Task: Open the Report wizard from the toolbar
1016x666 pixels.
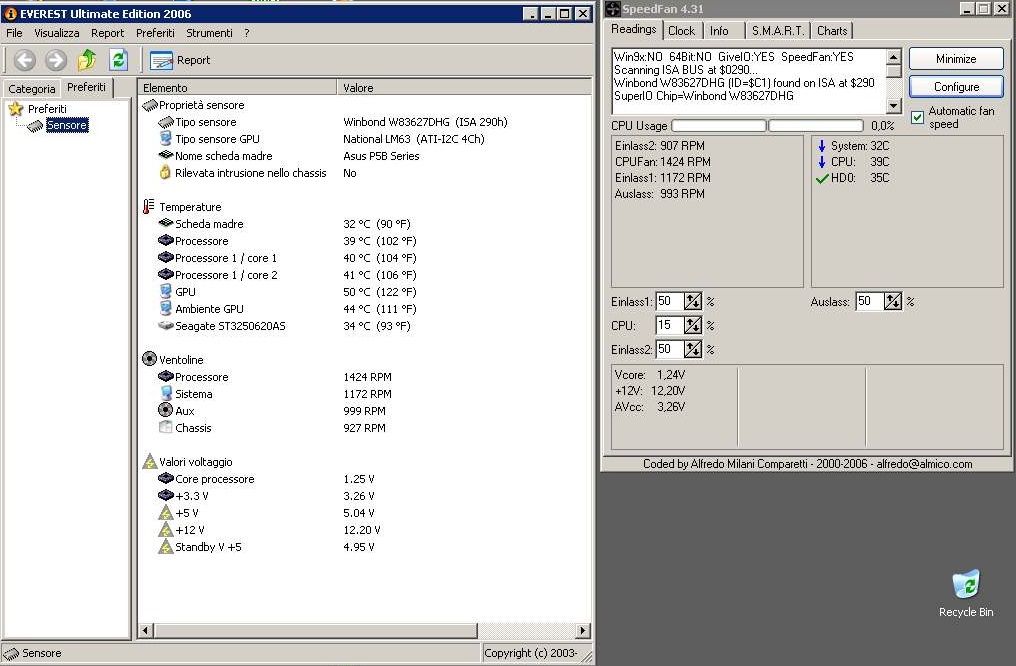Action: [179, 60]
